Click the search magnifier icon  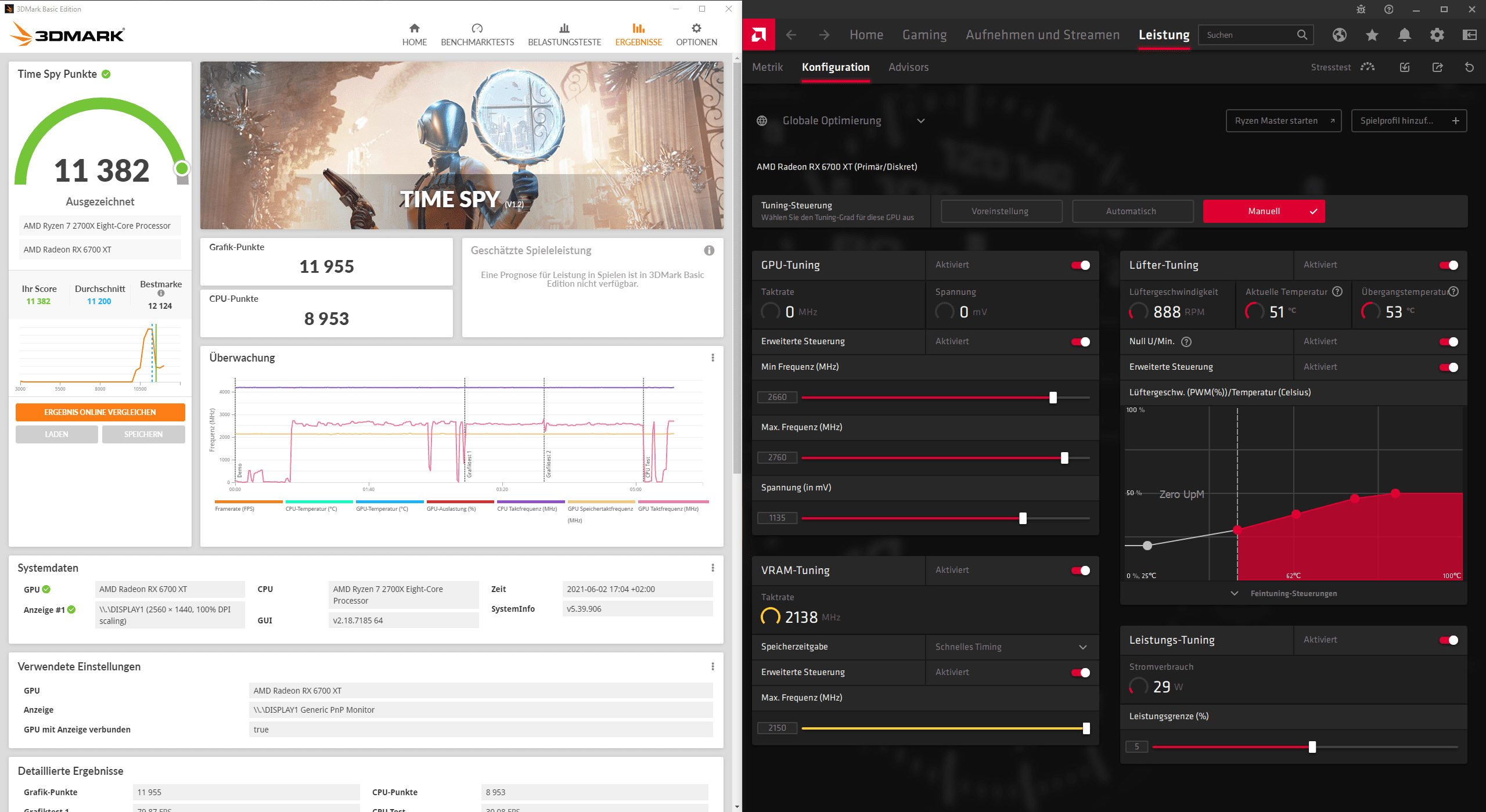(x=1302, y=35)
